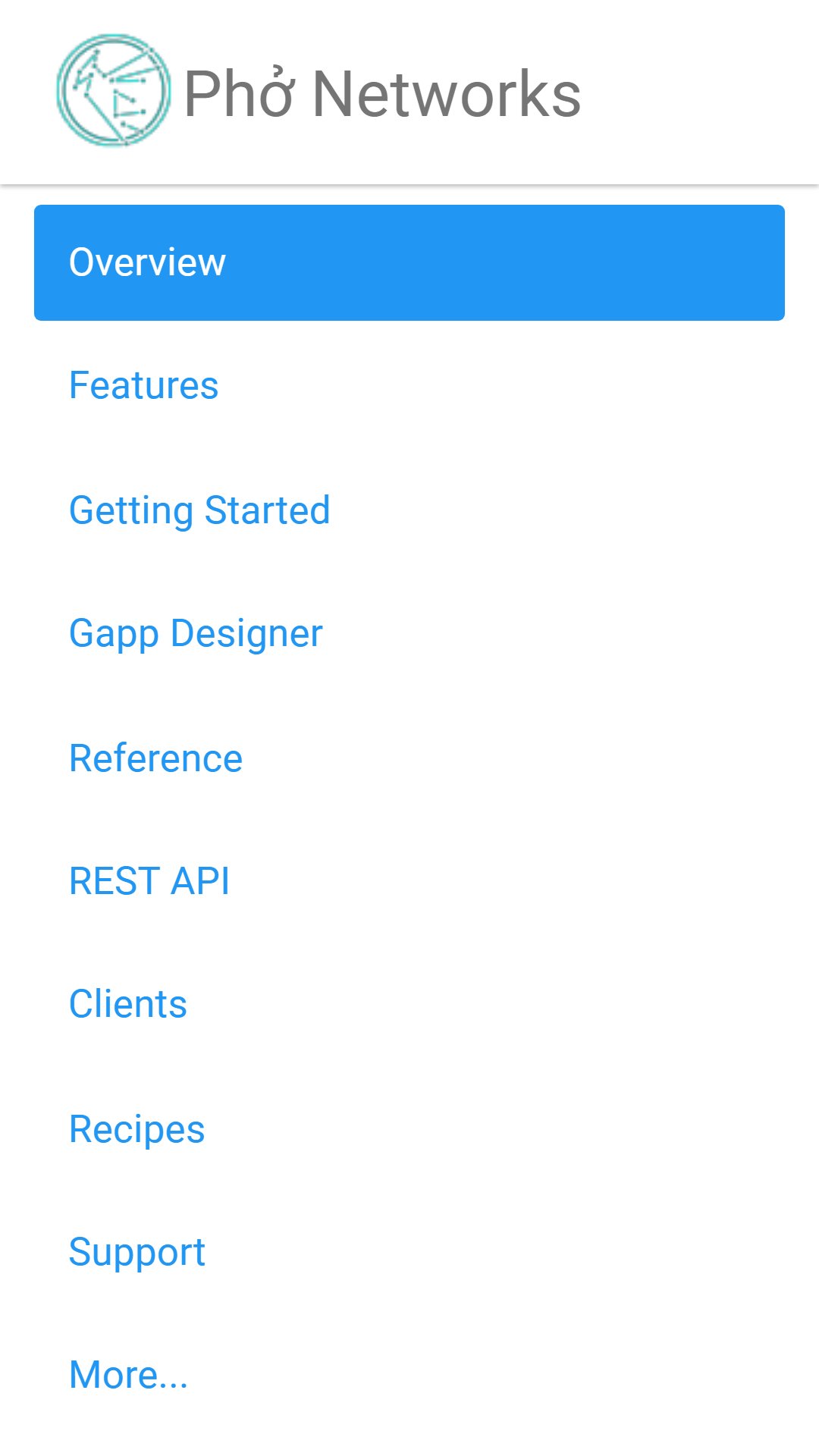Click the Recipes link text
This screenshot has height=1456, width=819.
[137, 1130]
